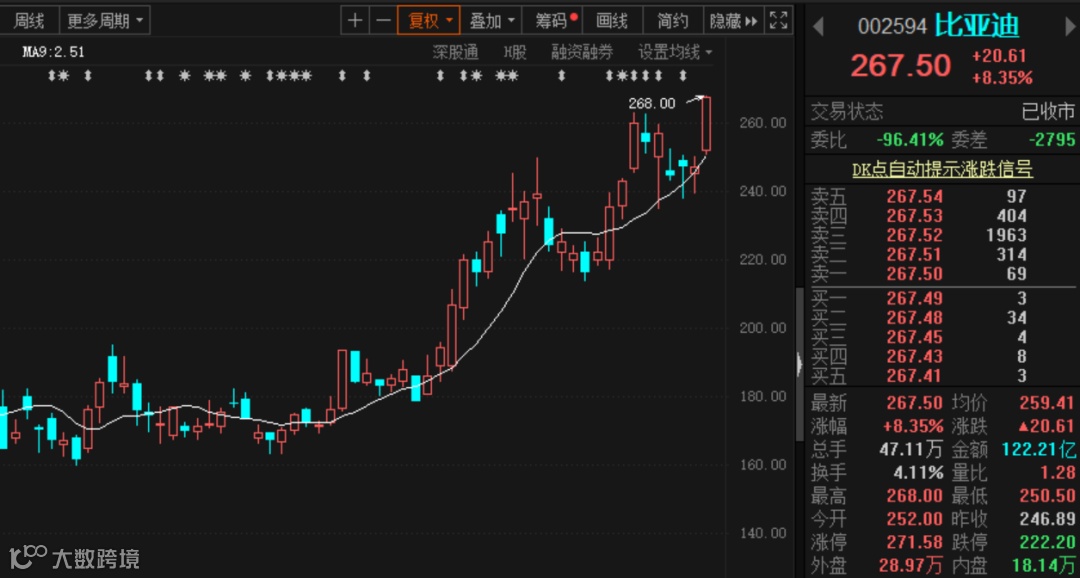1080x578 pixels.
Task: Activate the 画线 drawing tool
Action: 612,21
